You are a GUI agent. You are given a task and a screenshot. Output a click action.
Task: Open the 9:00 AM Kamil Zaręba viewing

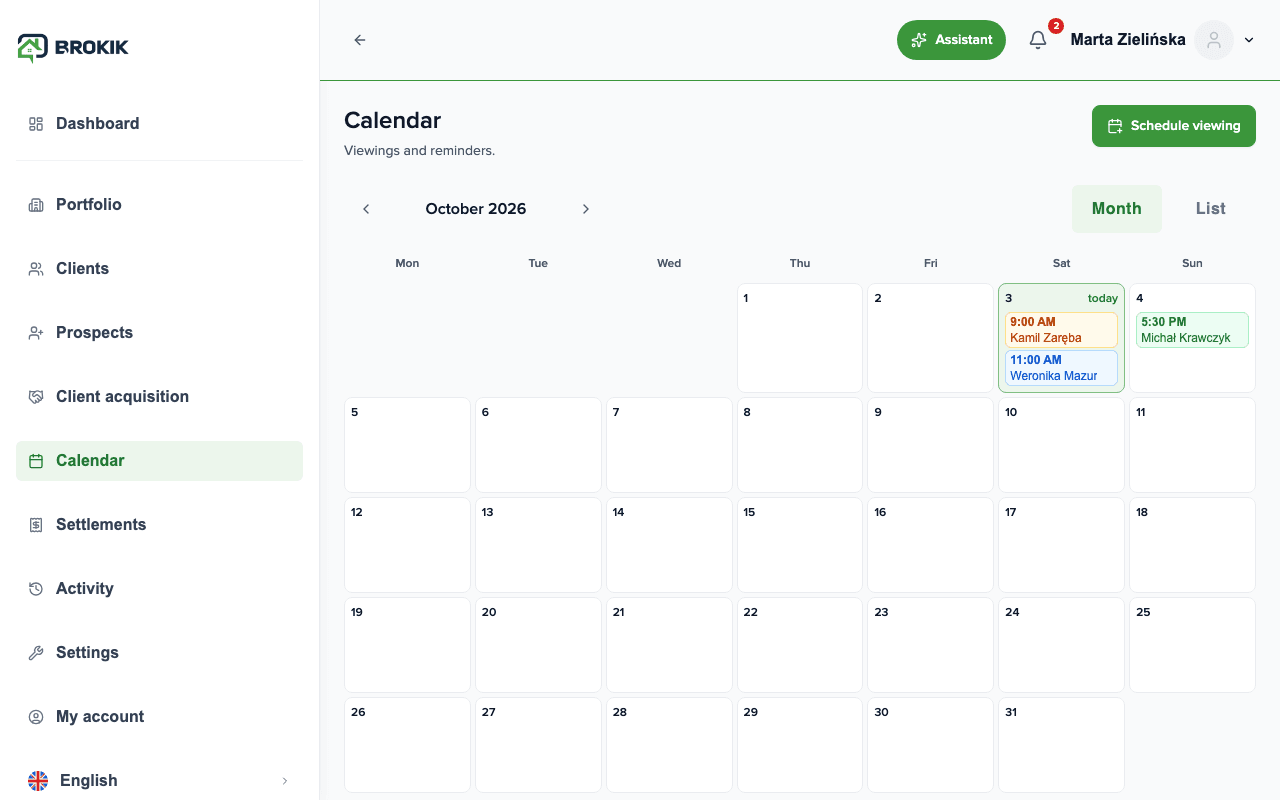(x=1061, y=330)
